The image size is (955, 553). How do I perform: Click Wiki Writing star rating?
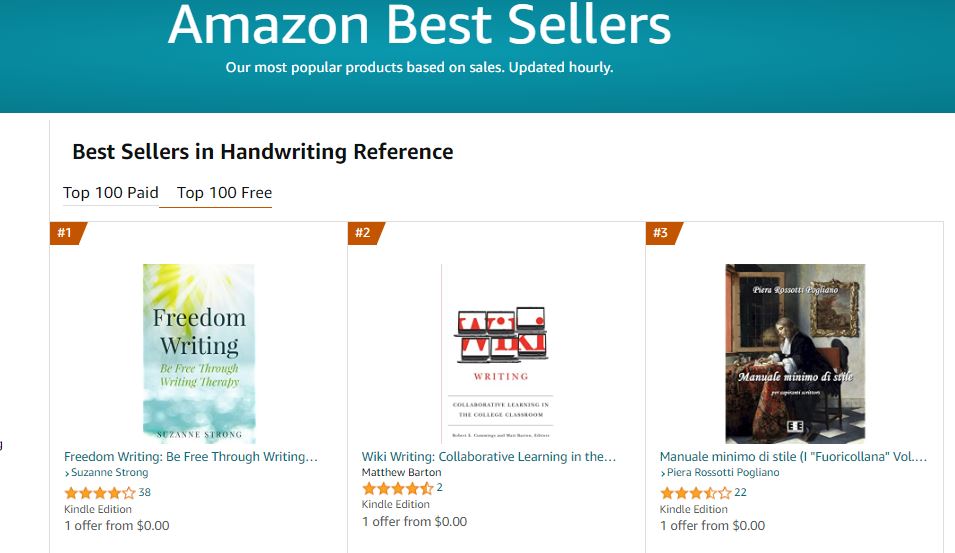[397, 488]
